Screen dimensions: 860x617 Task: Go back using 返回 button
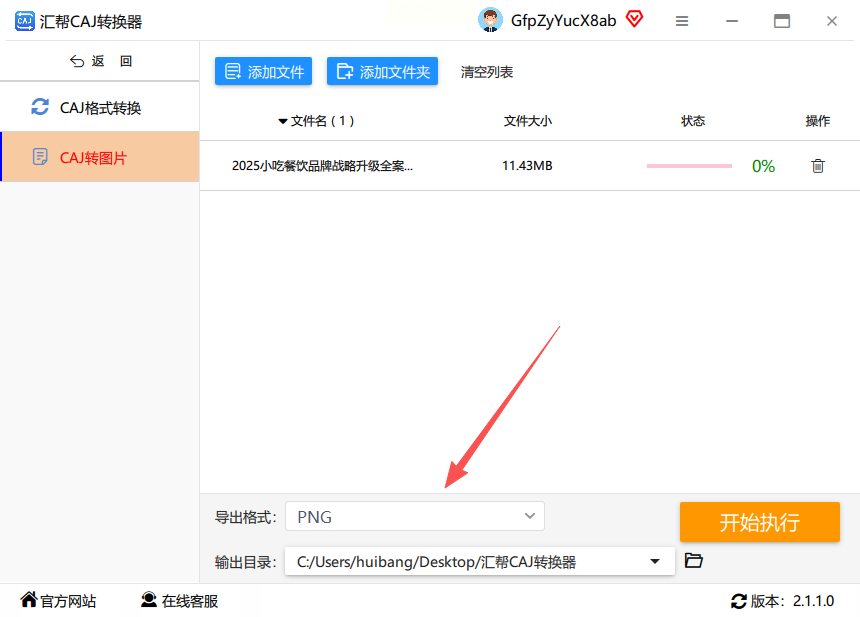click(101, 61)
